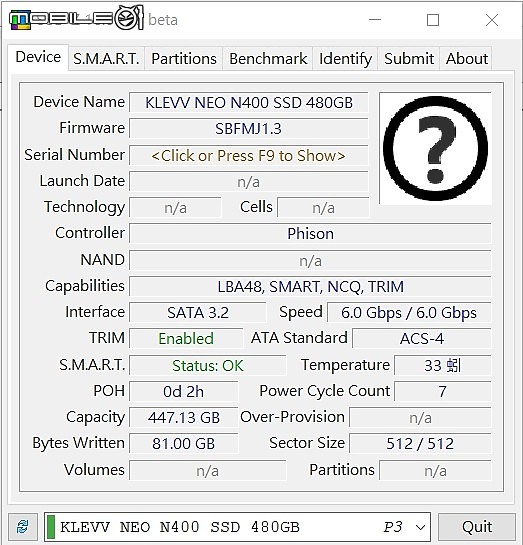
Task: Reveal serial number via Click or Press F9 field
Action: [248, 155]
